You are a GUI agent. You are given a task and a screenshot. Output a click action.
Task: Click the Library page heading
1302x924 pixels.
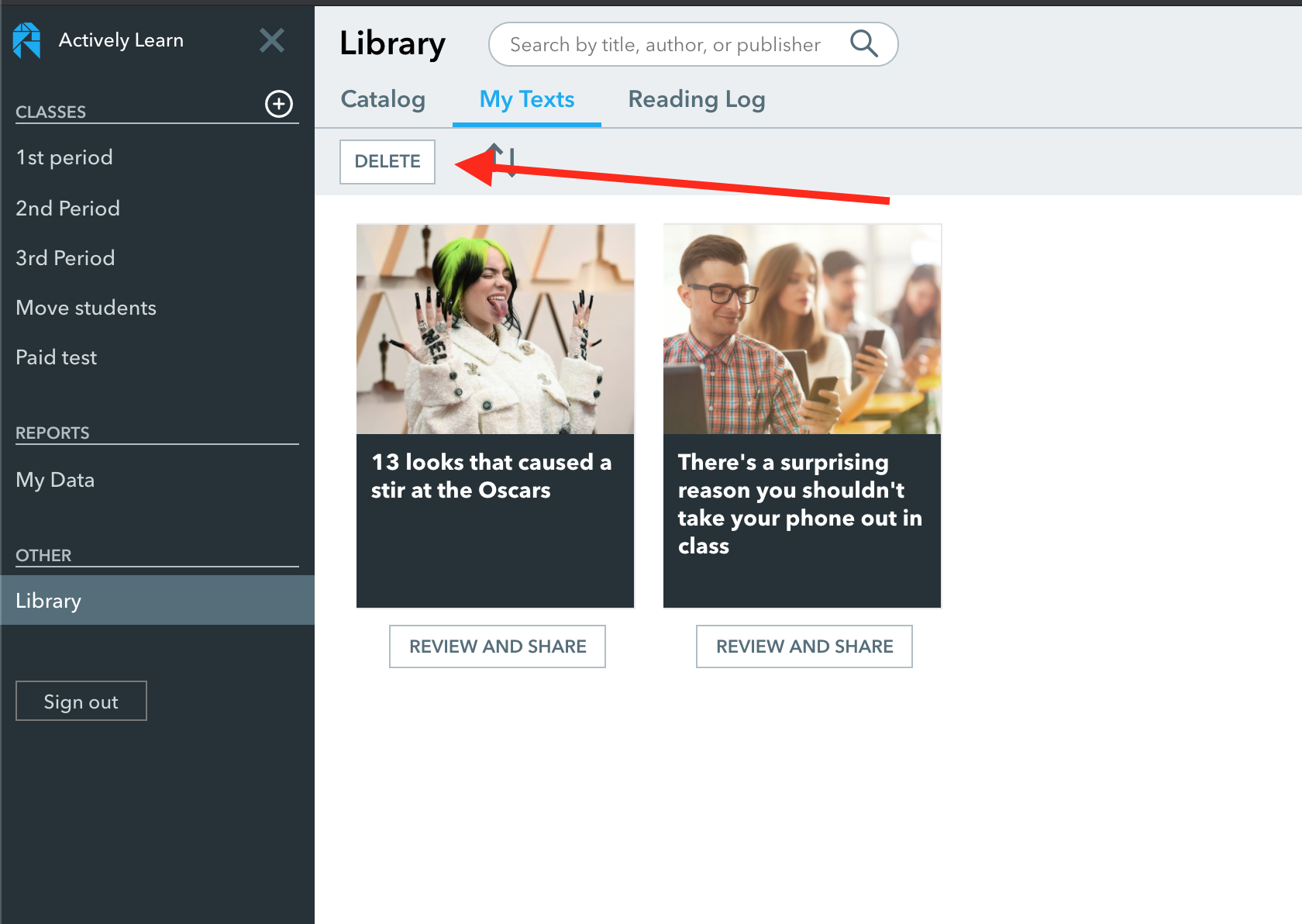392,44
